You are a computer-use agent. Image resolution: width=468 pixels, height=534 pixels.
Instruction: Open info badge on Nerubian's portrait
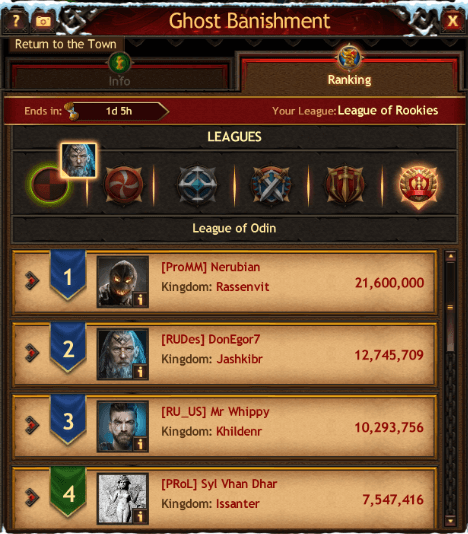[140, 299]
